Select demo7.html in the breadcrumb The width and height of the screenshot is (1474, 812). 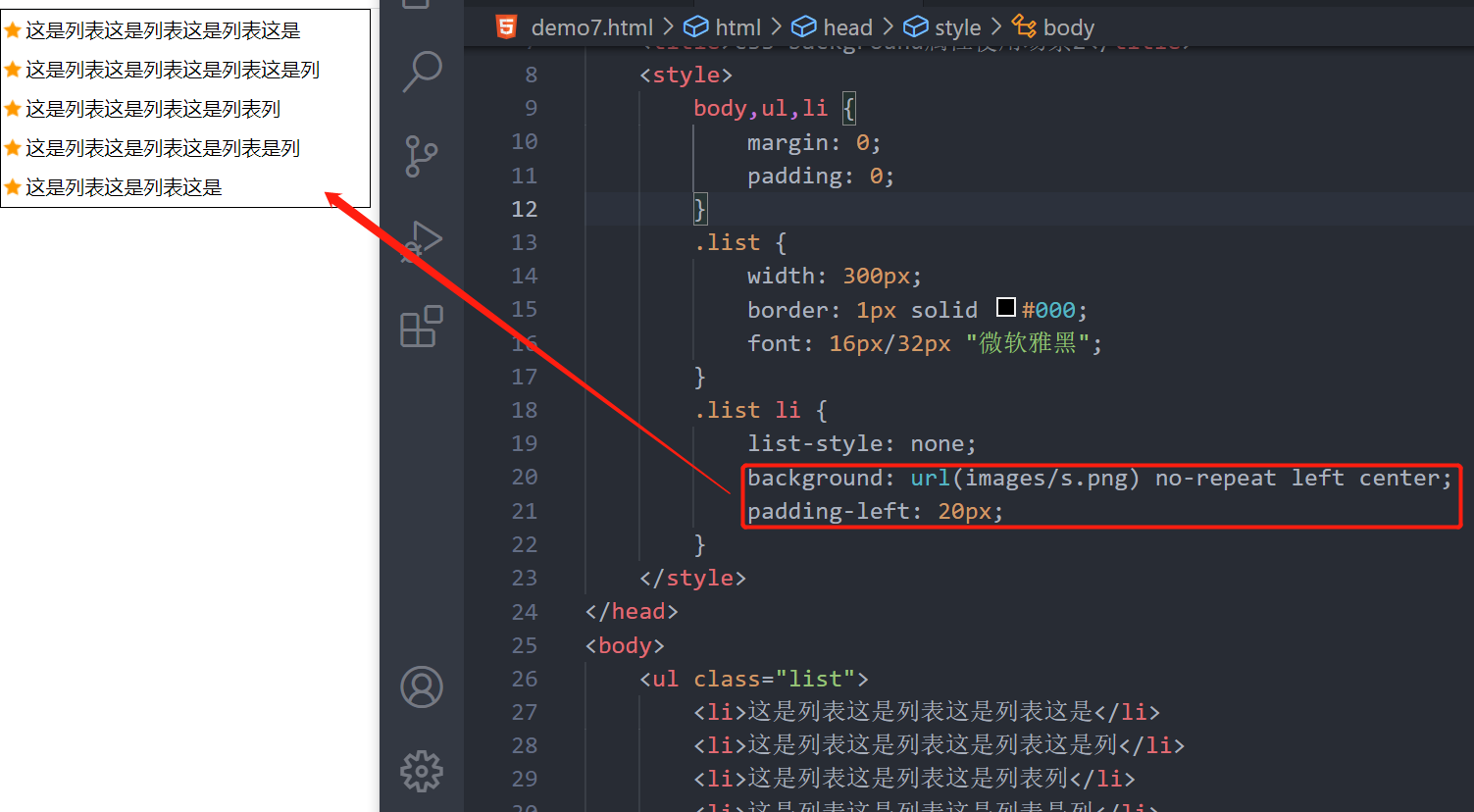591,27
